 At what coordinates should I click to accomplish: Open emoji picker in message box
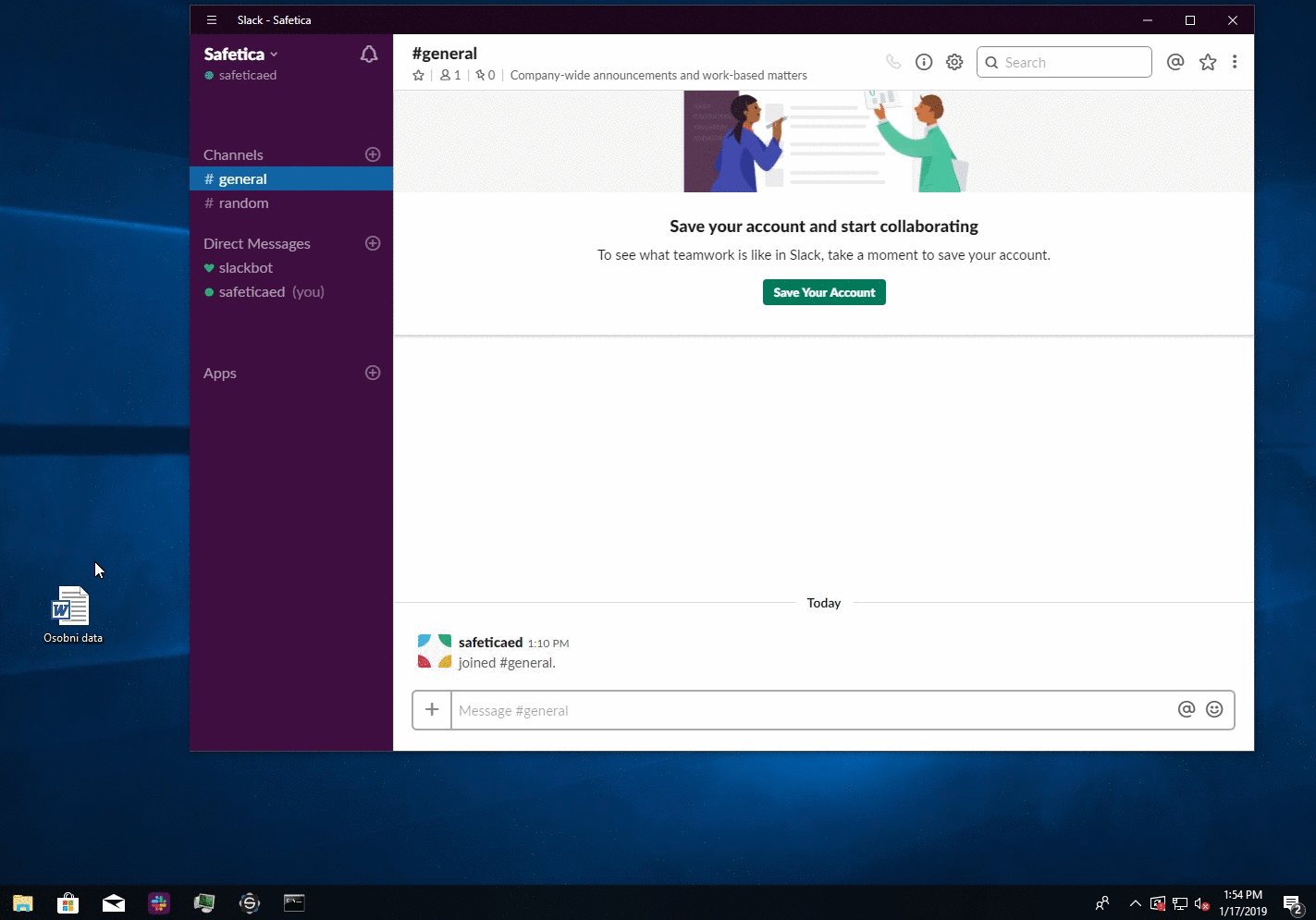pyautogui.click(x=1214, y=709)
